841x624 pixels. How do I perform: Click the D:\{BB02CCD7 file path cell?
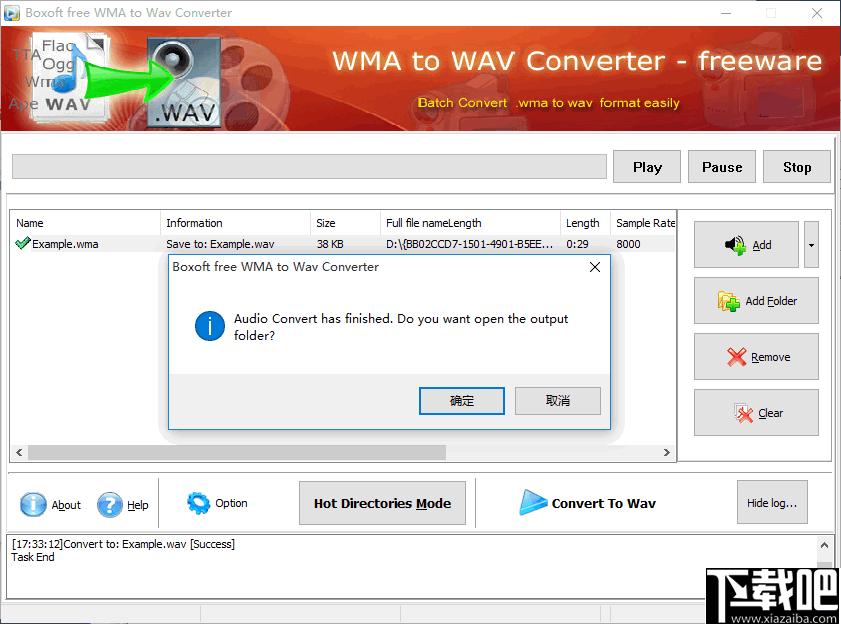tap(469, 244)
